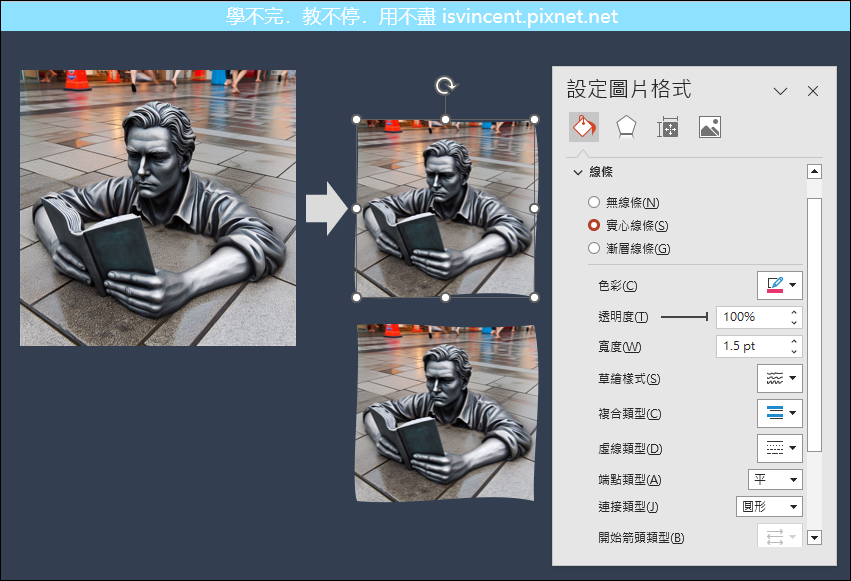Open the 端點類型(A) cap type dropdown
851x581 pixels.
(775, 480)
